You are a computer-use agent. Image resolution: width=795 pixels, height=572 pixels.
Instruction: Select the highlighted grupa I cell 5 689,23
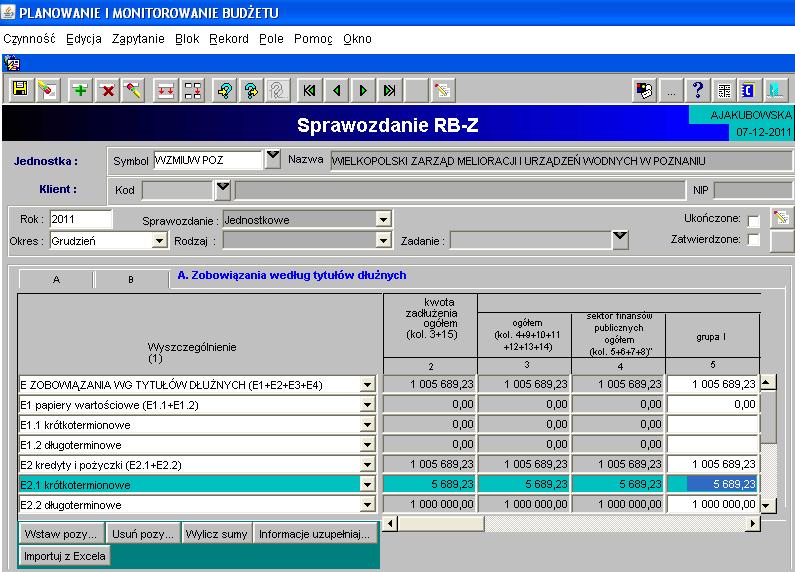tap(713, 484)
